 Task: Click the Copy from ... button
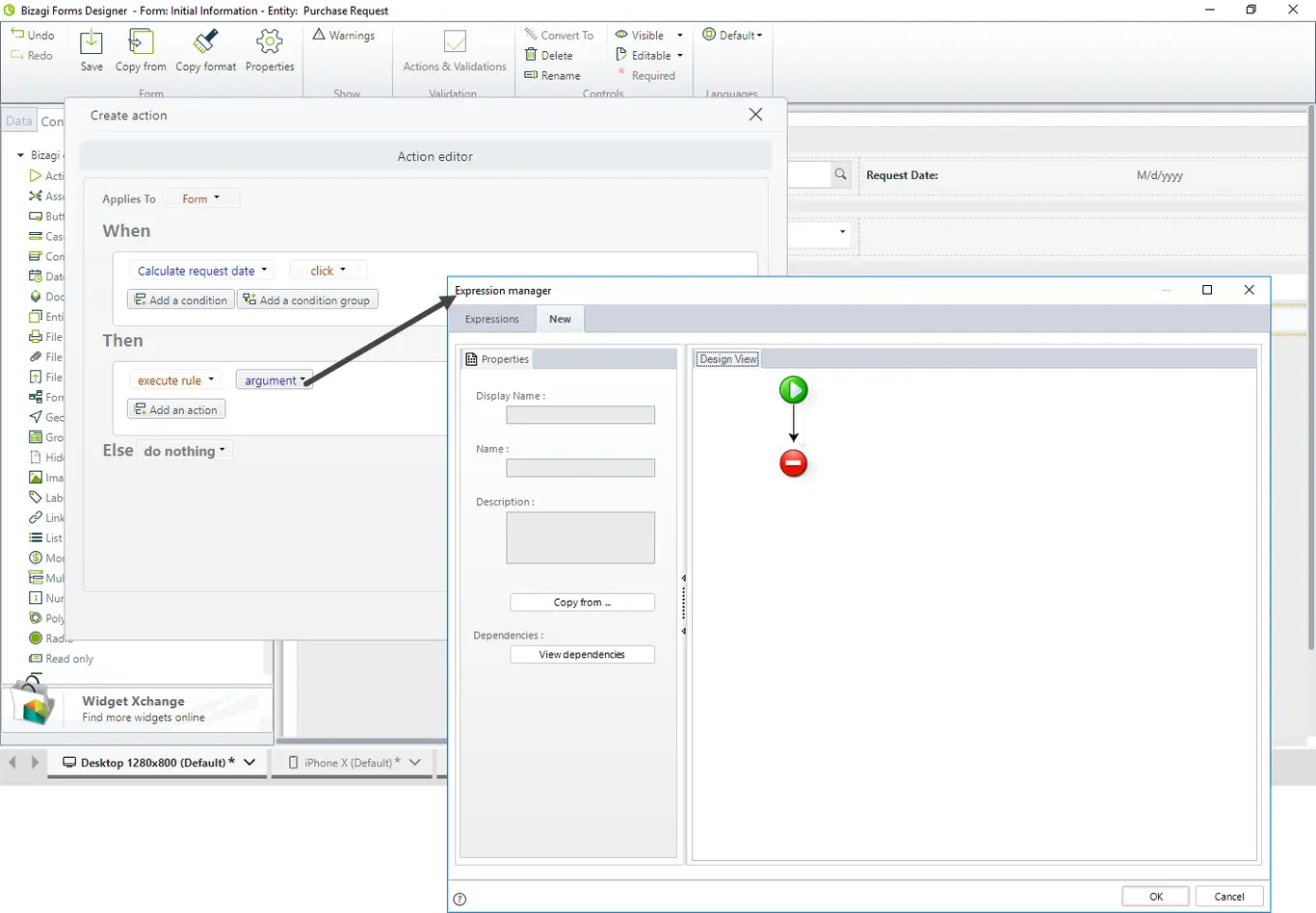[582, 602]
